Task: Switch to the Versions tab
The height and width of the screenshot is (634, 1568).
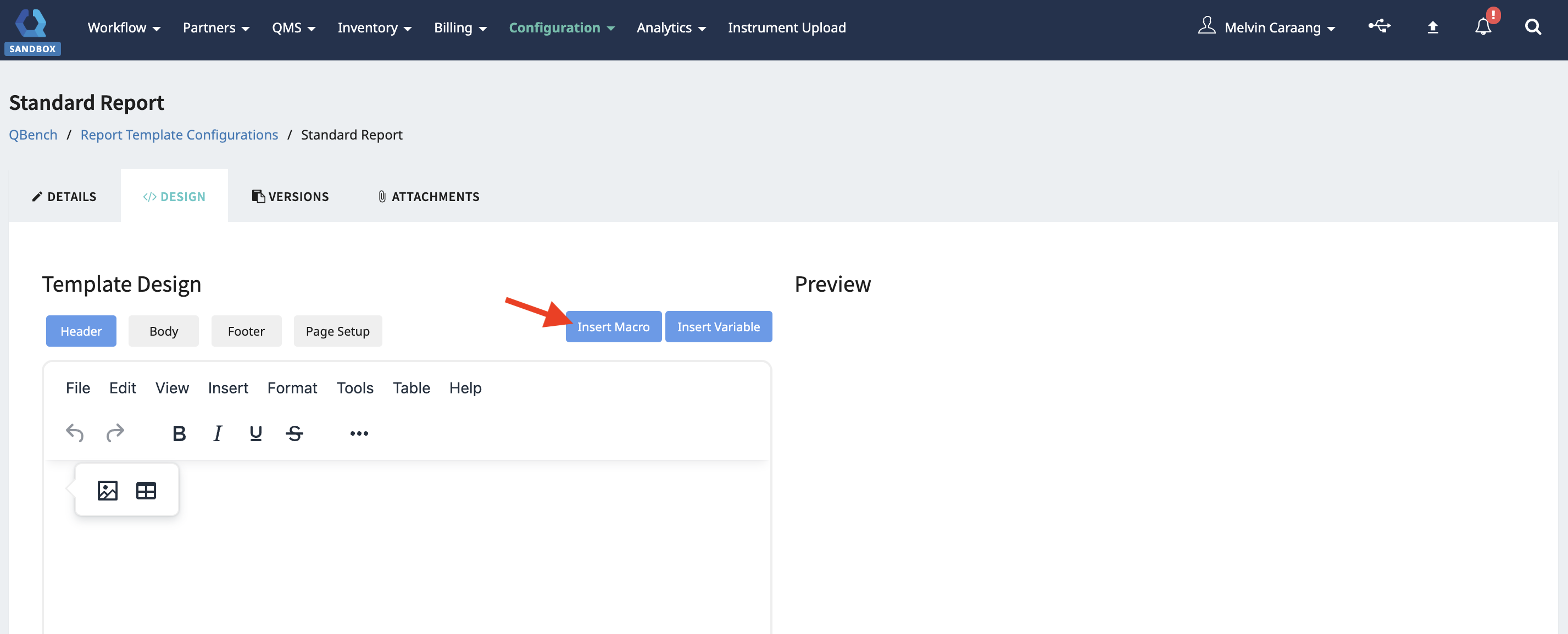Action: click(290, 197)
